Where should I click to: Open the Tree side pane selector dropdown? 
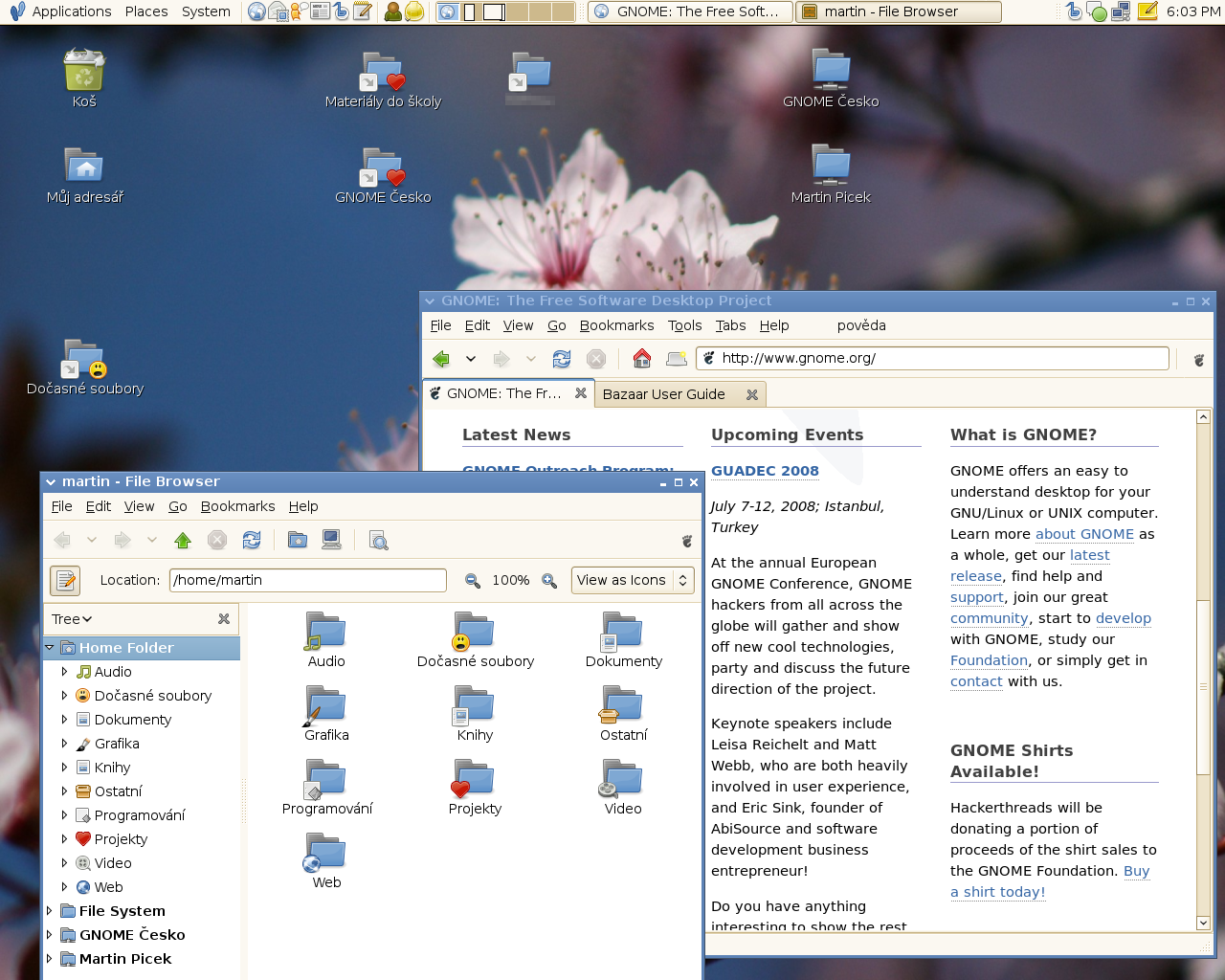pyautogui.click(x=72, y=619)
